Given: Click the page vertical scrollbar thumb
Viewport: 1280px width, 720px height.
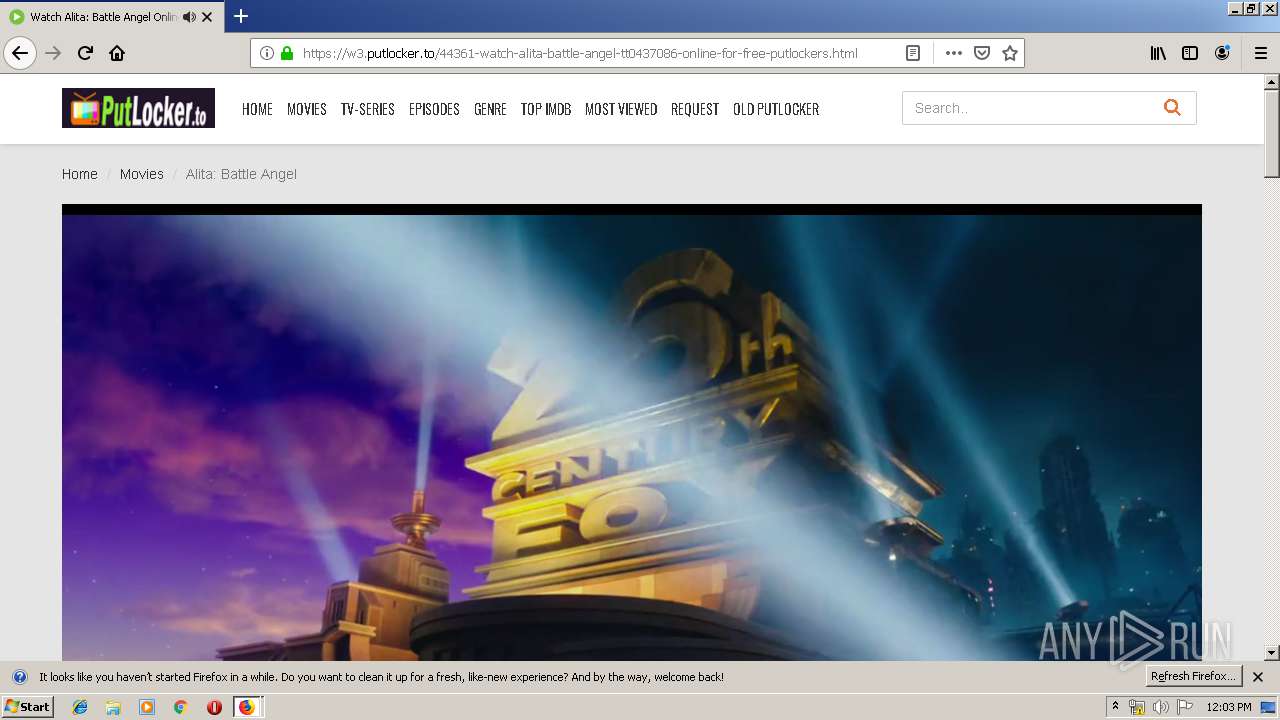Looking at the screenshot, I should (x=1272, y=133).
